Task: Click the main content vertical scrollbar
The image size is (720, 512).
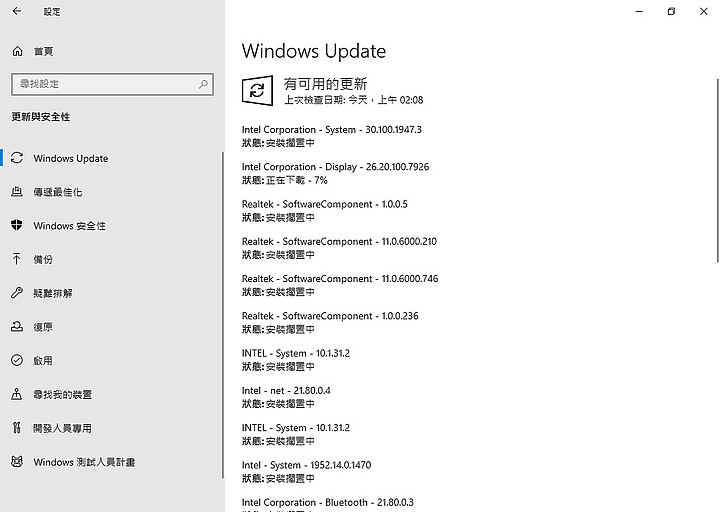Action: (x=718, y=170)
